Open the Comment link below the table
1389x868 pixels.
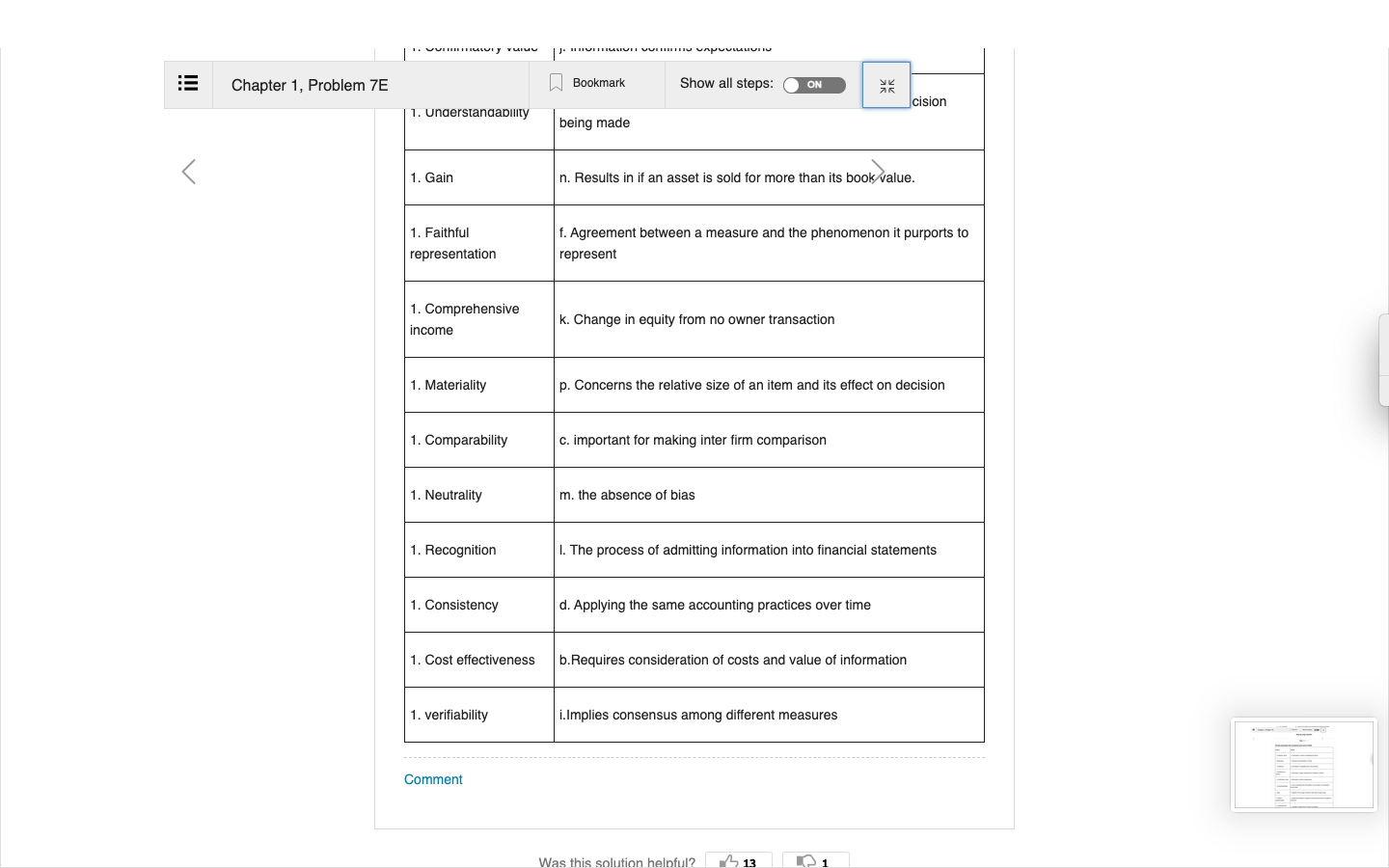(433, 779)
